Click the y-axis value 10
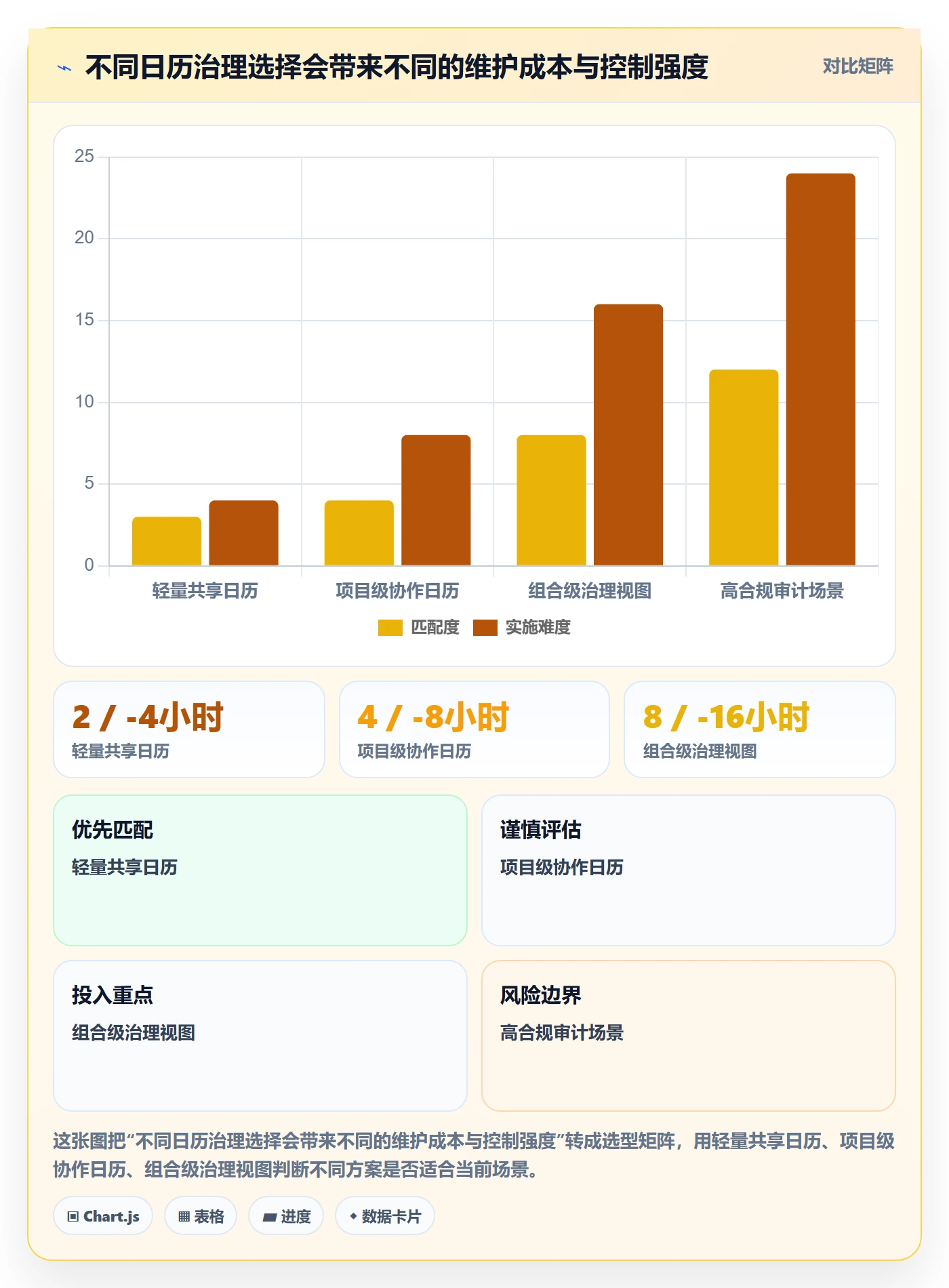949x1288 pixels. coord(84,402)
